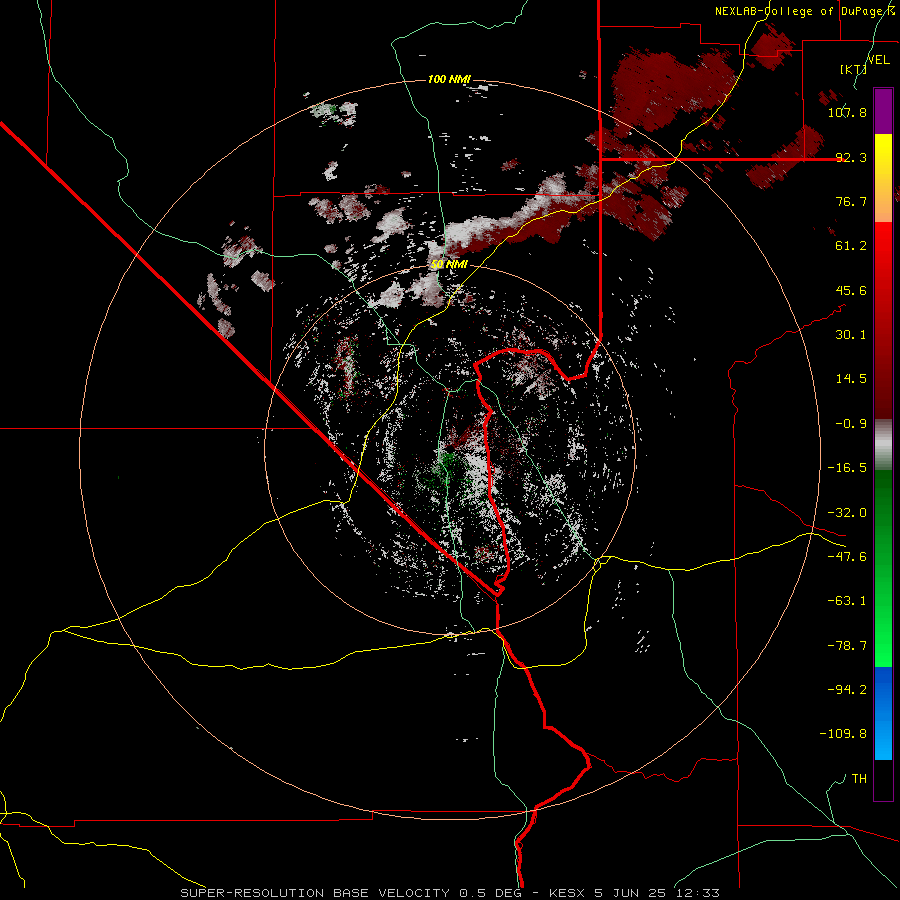The height and width of the screenshot is (900, 900).
Task: Click the -0.9 value on the velocity scale
Action: [x=851, y=424]
